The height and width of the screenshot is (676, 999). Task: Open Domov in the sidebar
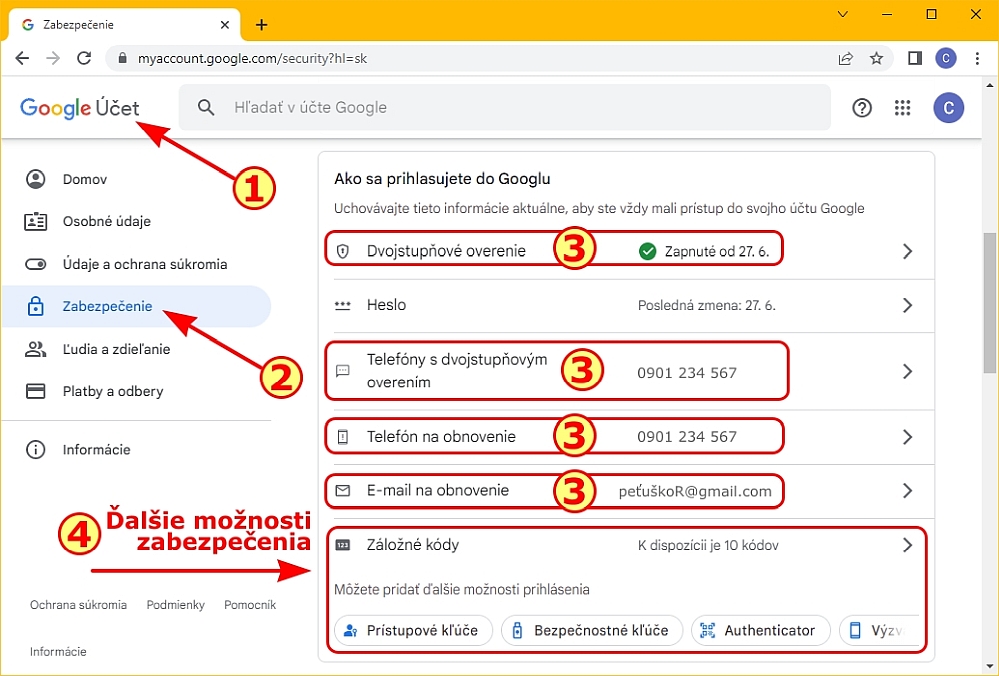[137, 179]
